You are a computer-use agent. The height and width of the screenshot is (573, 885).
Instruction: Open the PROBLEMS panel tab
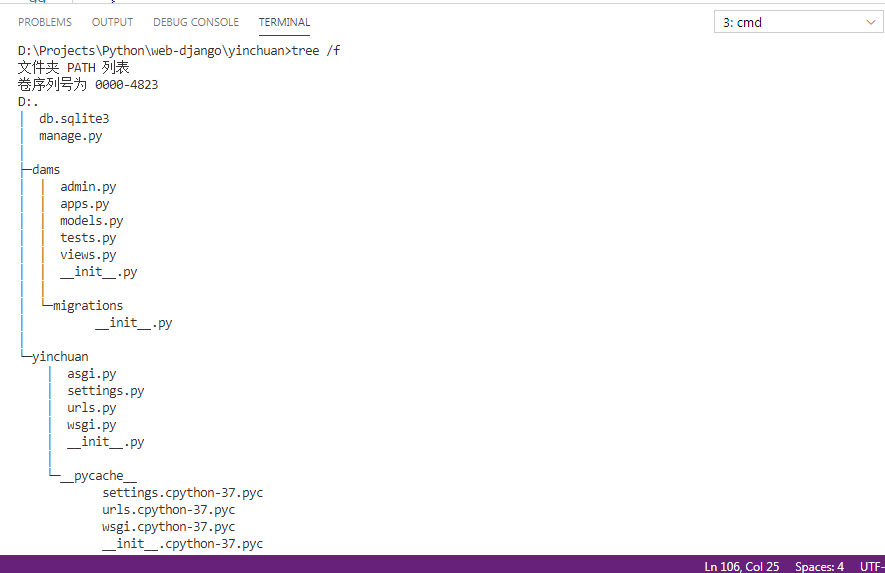point(45,22)
